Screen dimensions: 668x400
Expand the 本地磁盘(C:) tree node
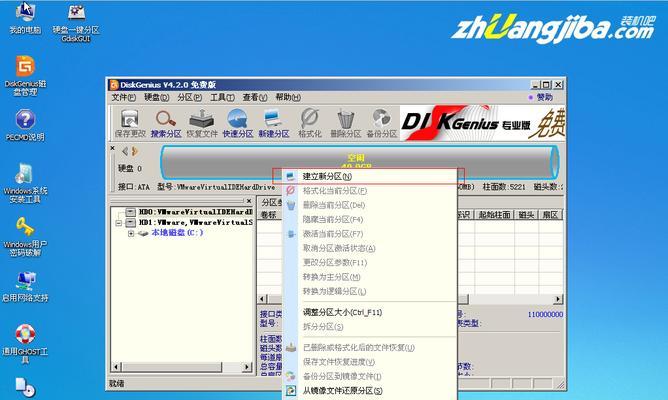tap(131, 233)
